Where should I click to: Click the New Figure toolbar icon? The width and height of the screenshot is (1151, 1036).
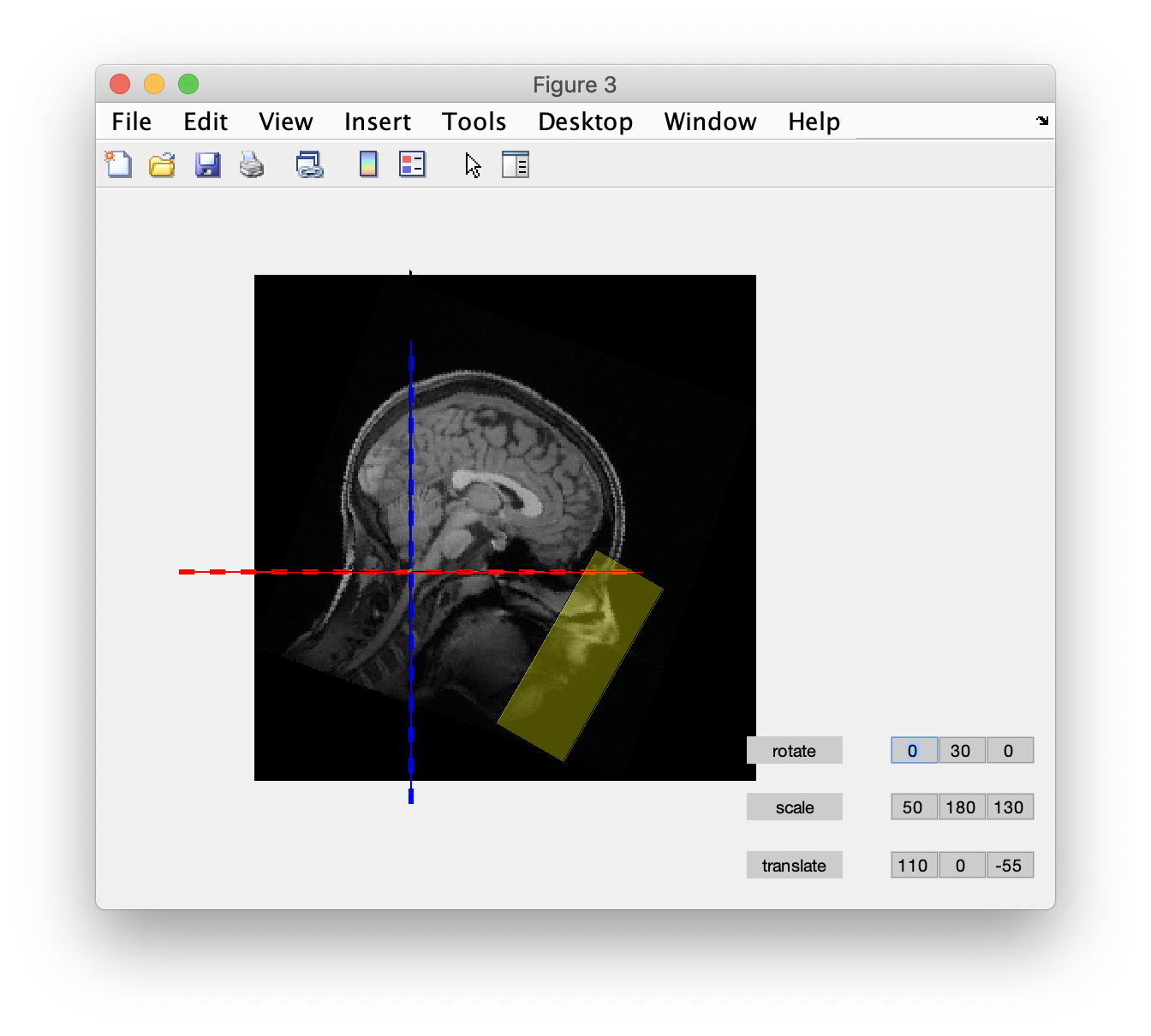118,164
